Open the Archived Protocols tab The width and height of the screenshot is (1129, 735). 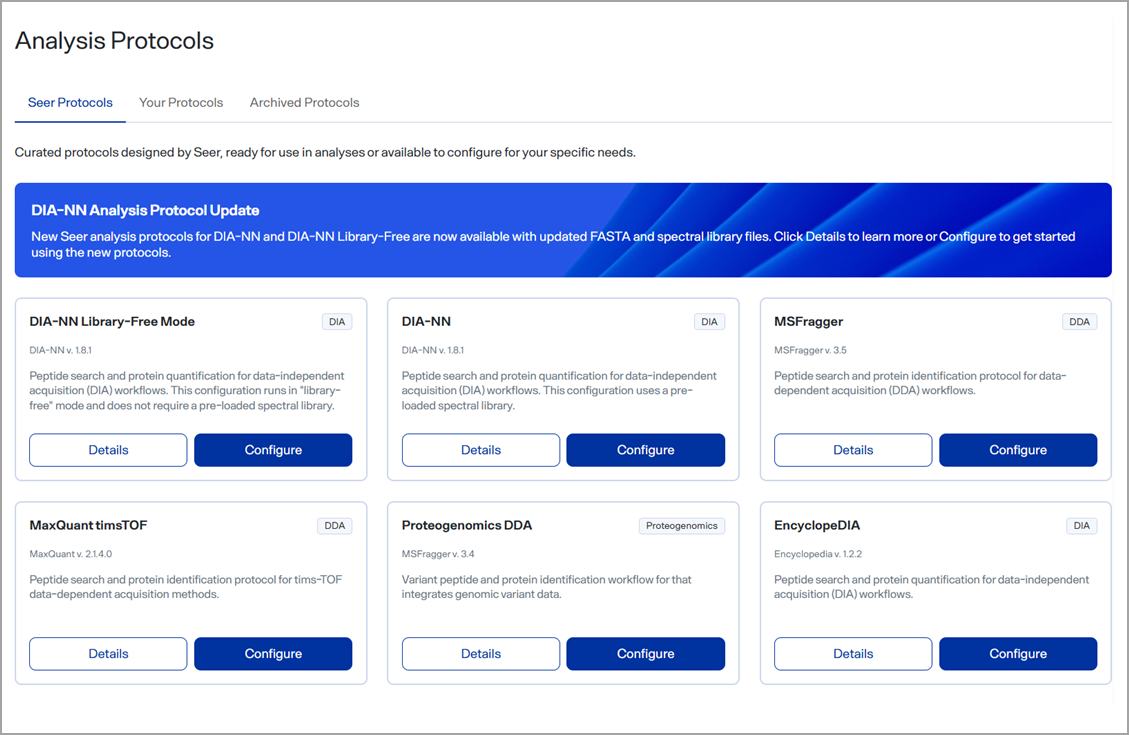304,102
